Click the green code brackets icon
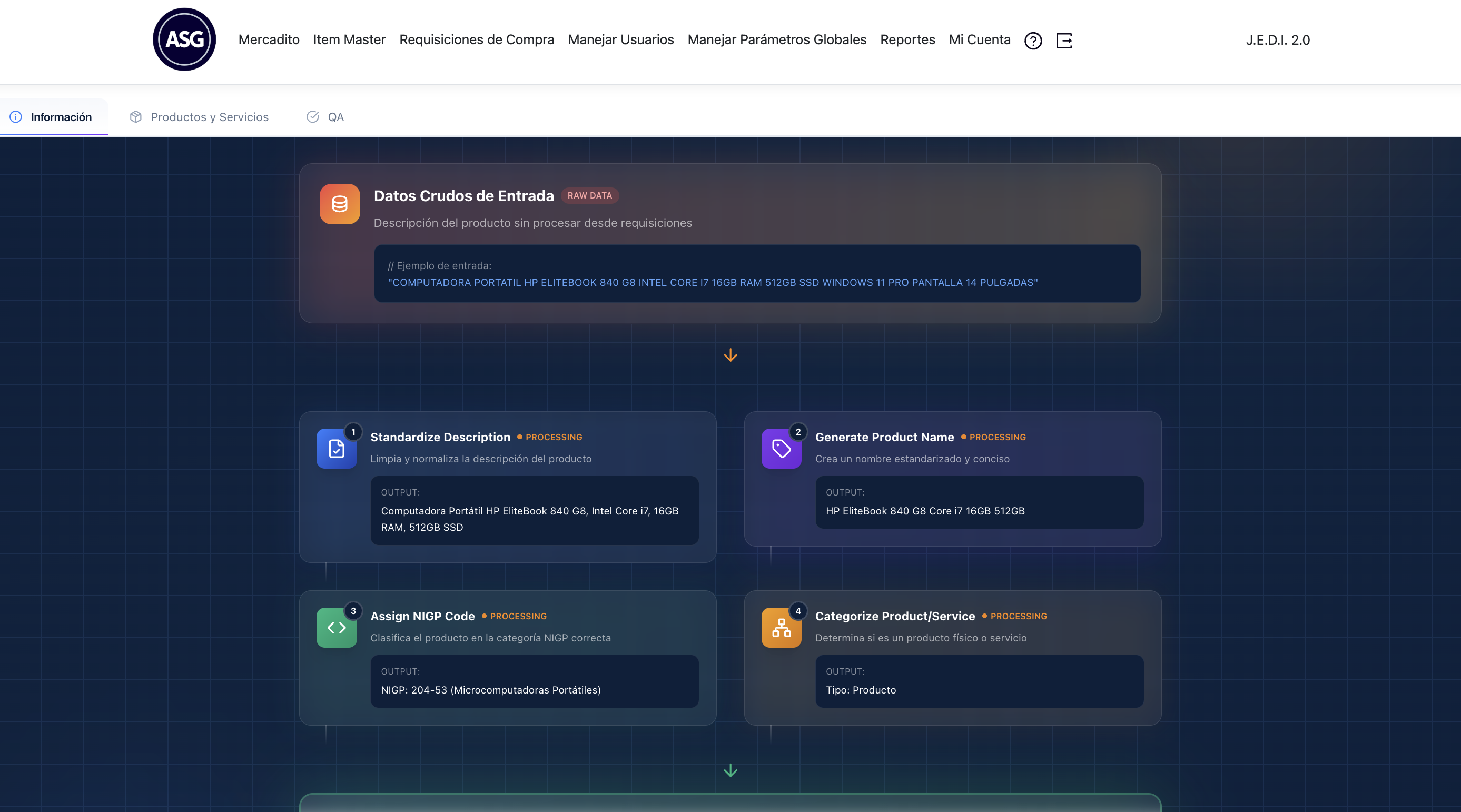Image resolution: width=1461 pixels, height=812 pixels. (337, 627)
